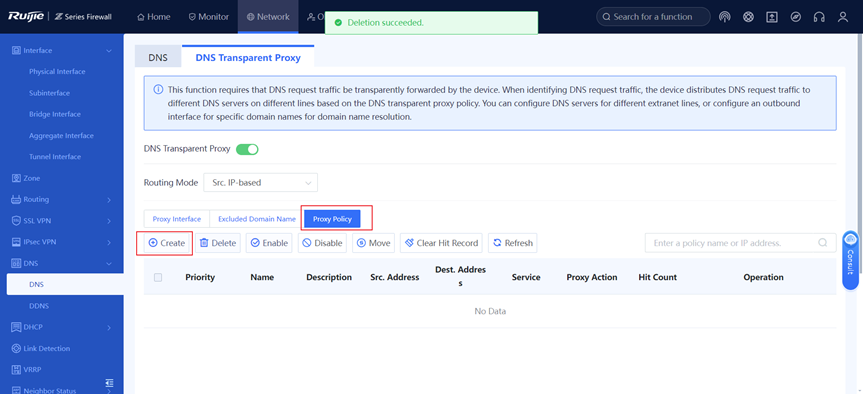The width and height of the screenshot is (863, 394).
Task: Click the Ruijie logo
Action: coord(26,16)
